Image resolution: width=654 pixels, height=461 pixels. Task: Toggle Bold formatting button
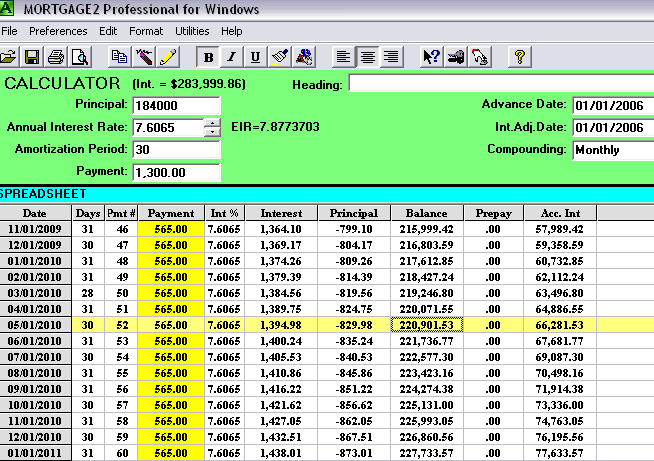click(x=208, y=57)
